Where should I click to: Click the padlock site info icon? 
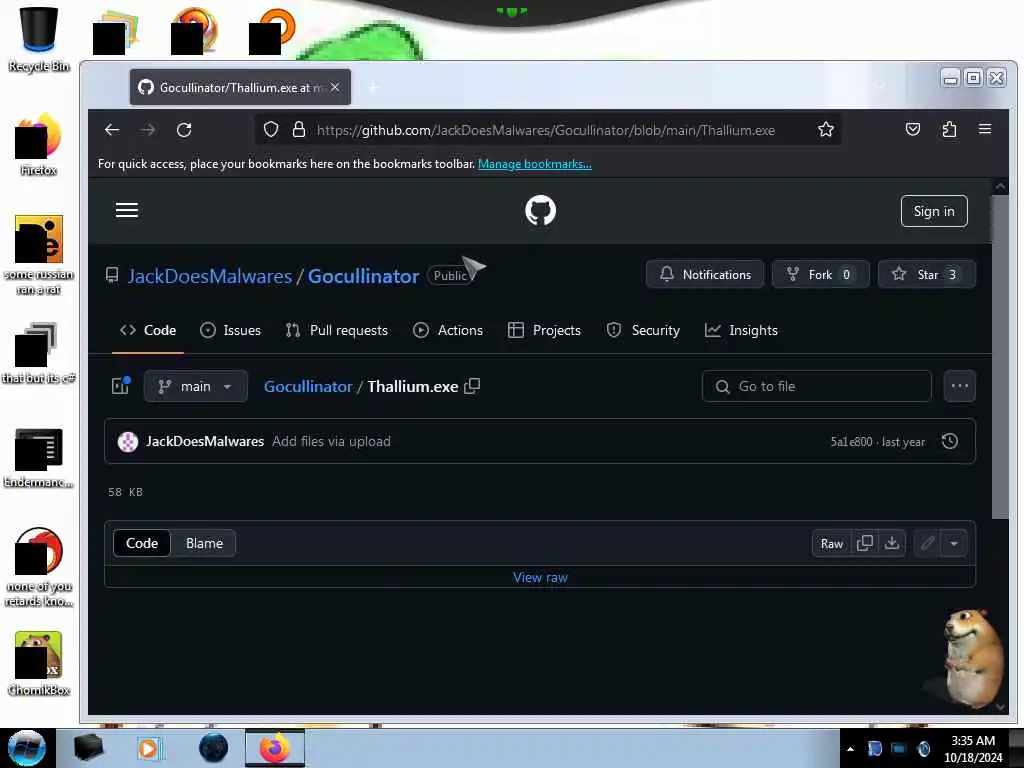click(298, 130)
